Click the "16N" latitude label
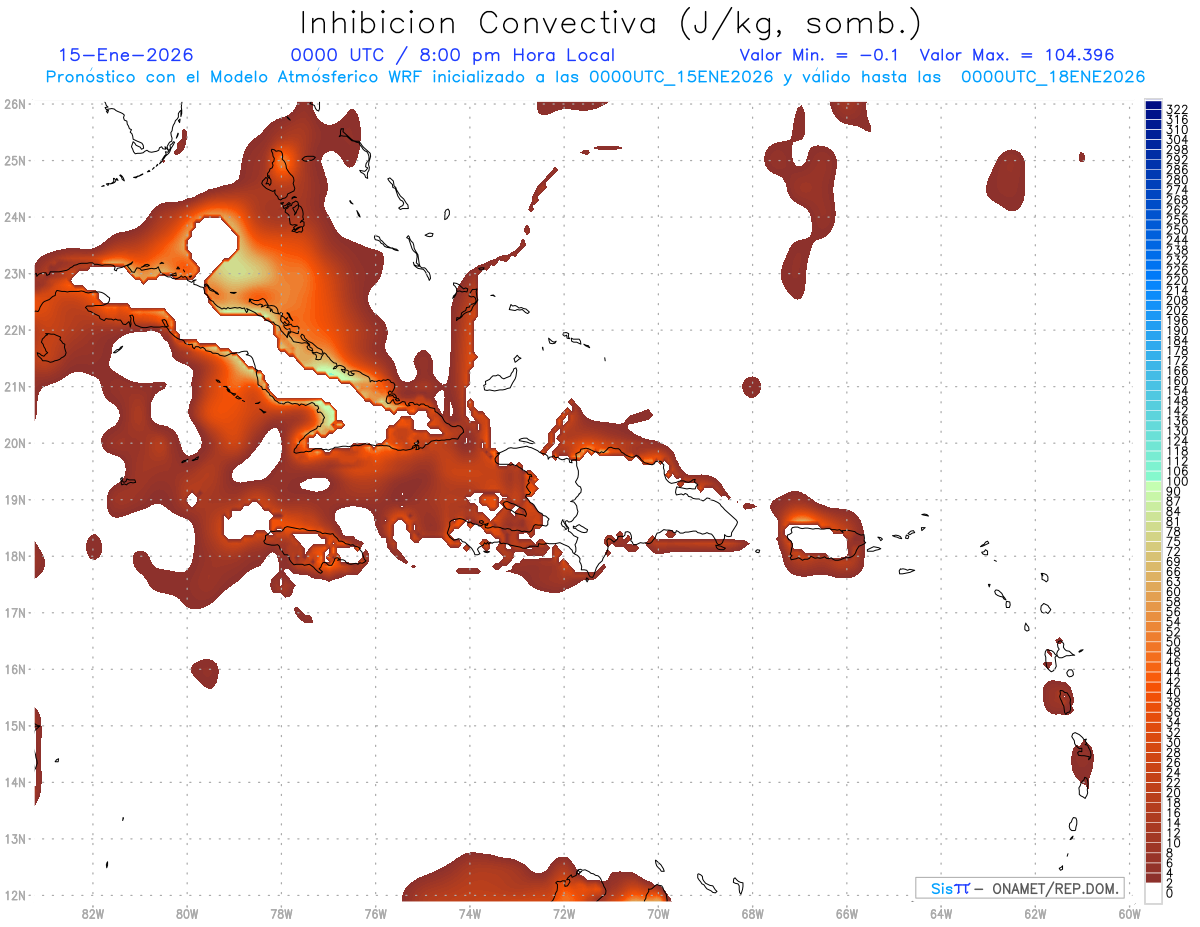1200x927 pixels. click(15, 669)
